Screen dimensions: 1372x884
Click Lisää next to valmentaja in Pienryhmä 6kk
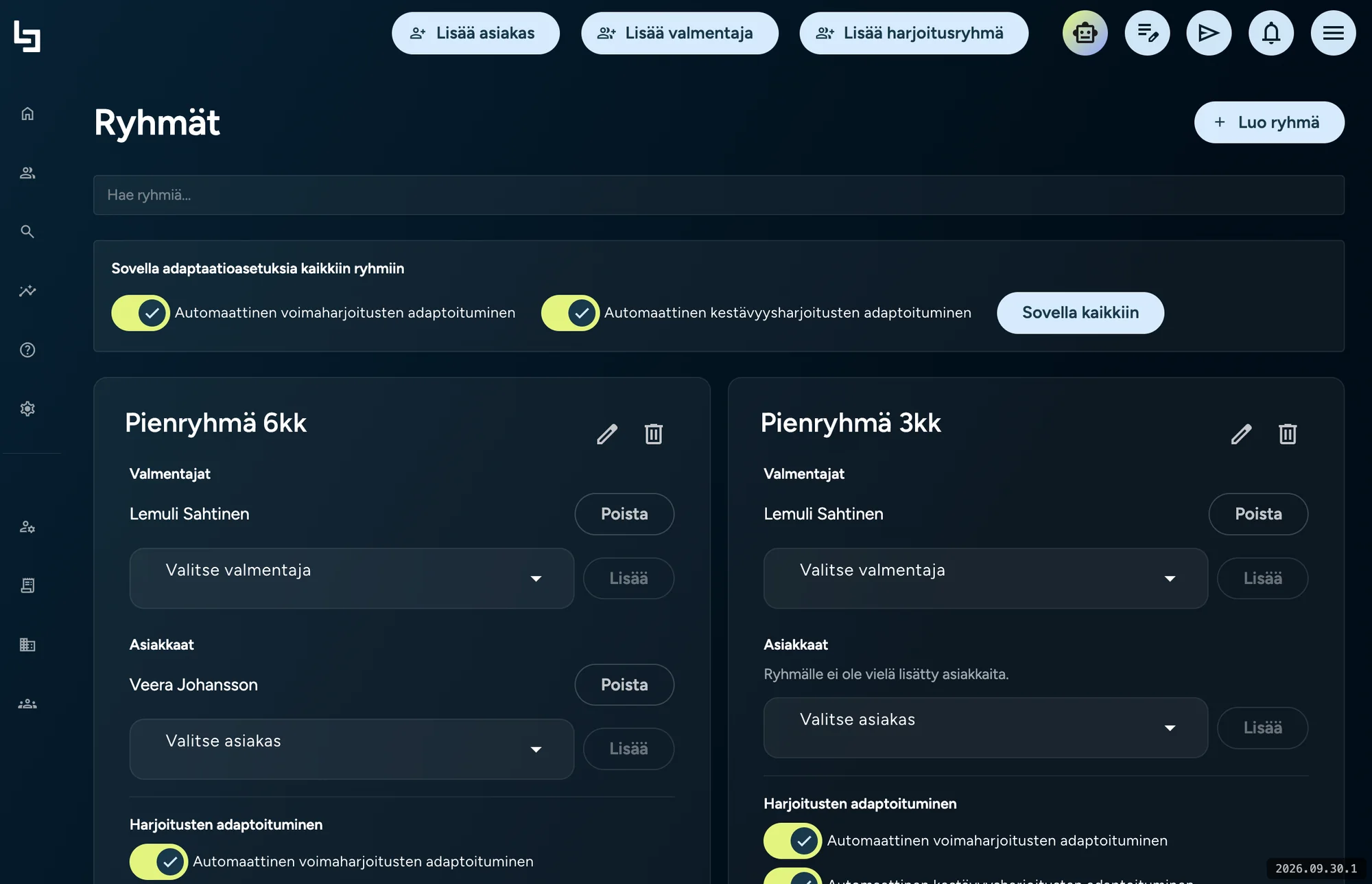coord(628,578)
